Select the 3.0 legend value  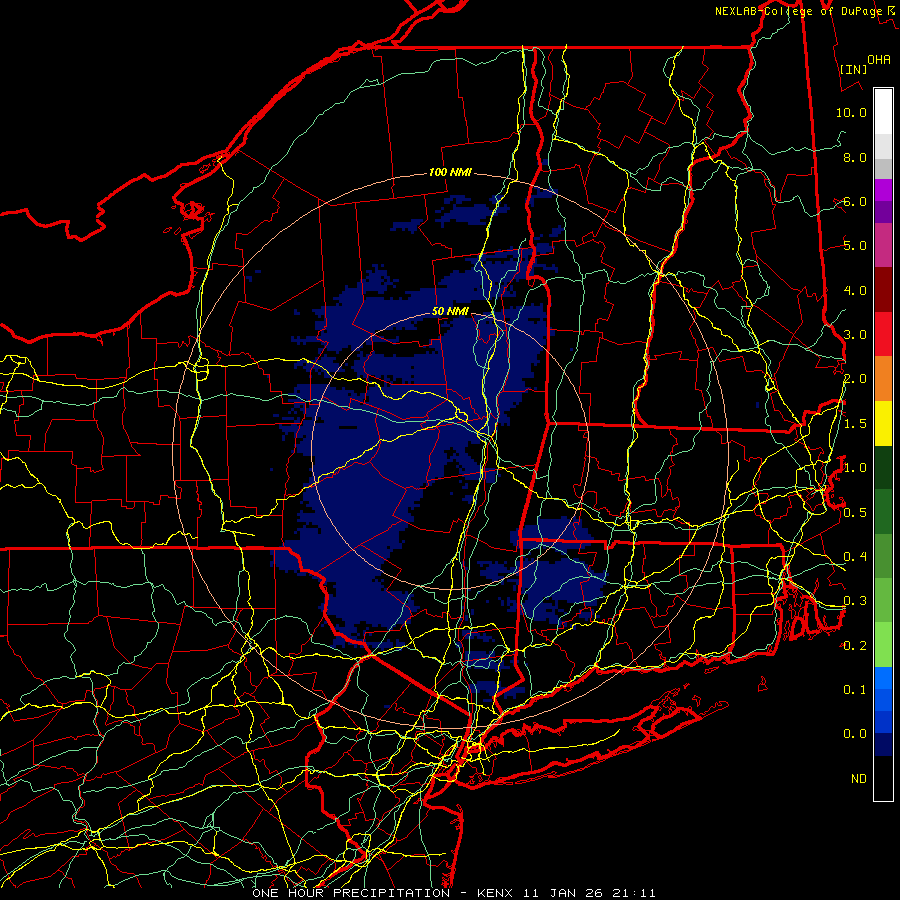click(855, 335)
